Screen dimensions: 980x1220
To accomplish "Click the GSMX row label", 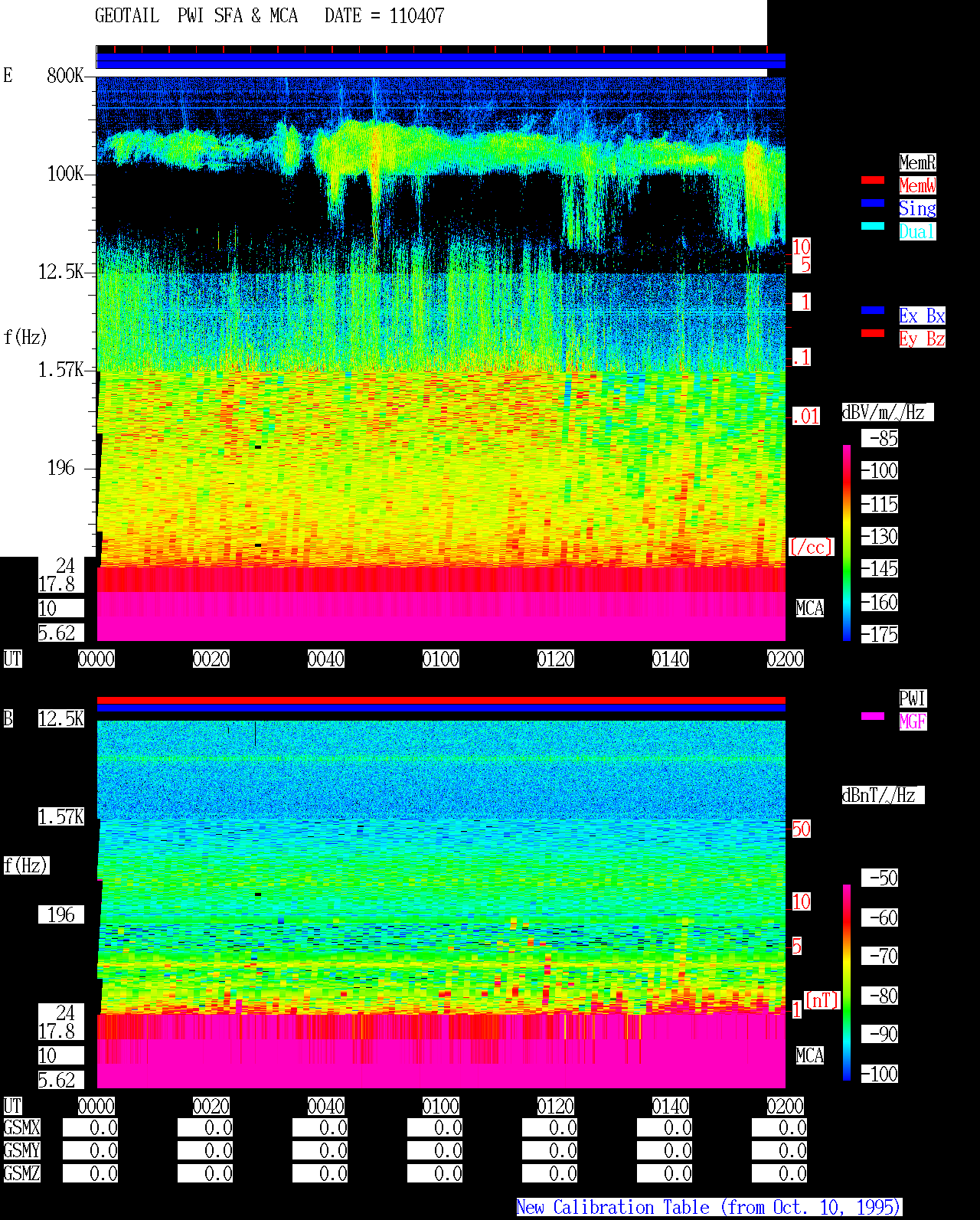I will tap(21, 1127).
